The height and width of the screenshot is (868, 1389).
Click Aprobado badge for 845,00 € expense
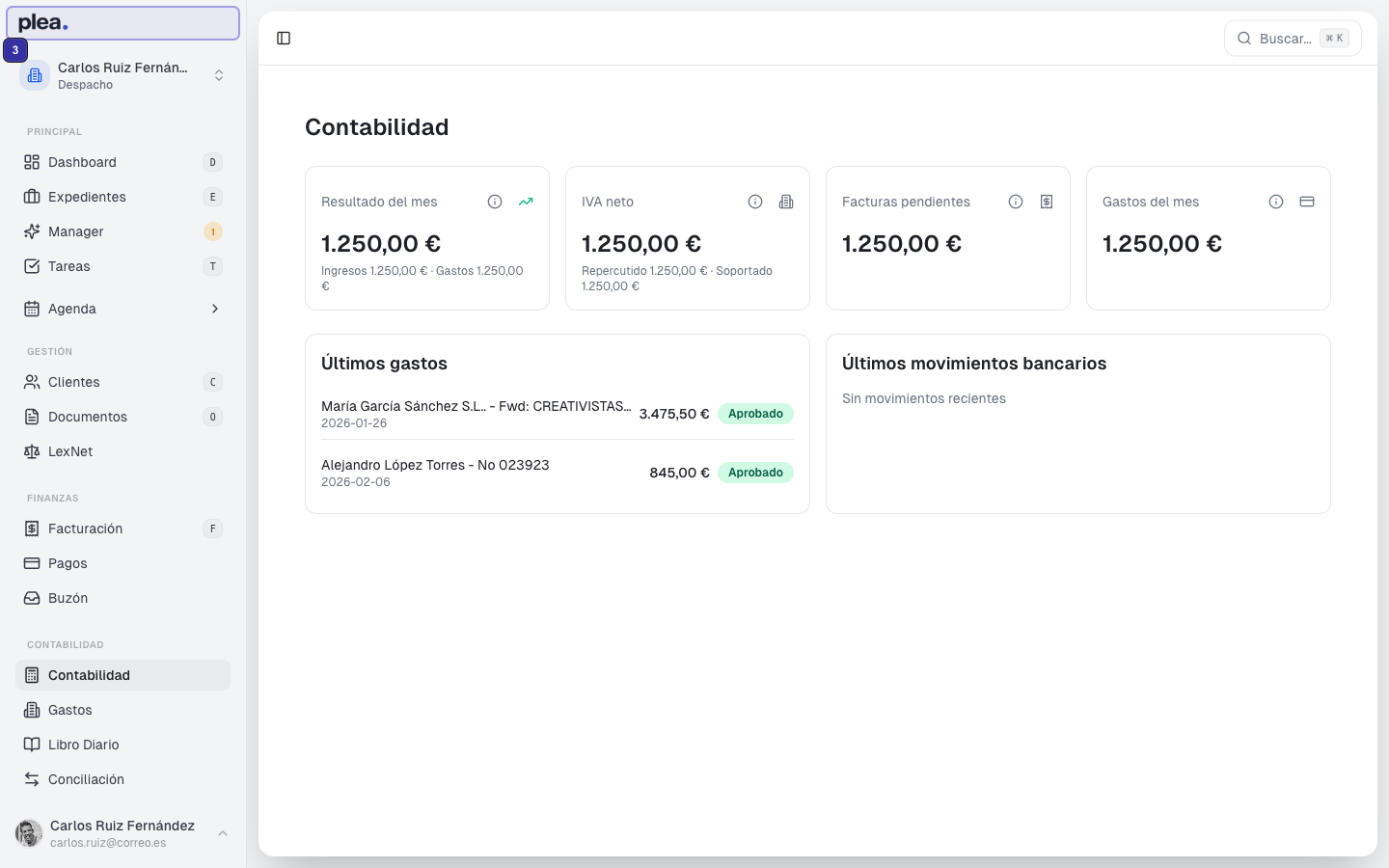coord(755,473)
